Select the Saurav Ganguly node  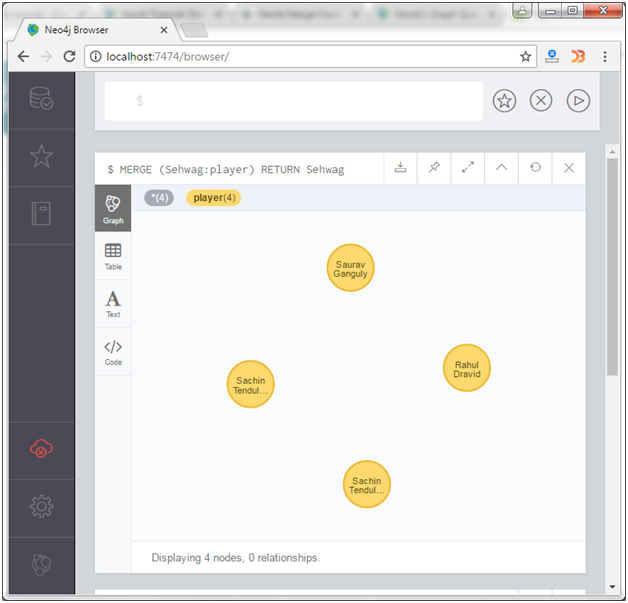(350, 268)
